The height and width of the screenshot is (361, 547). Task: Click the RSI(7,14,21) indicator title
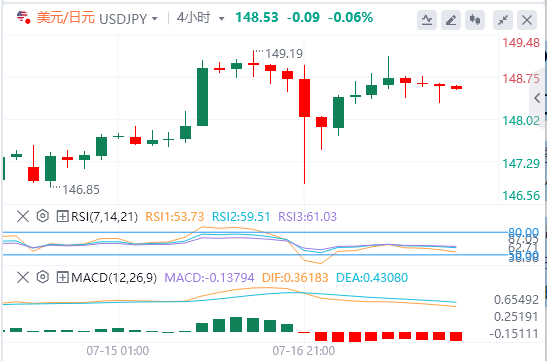[104, 217]
